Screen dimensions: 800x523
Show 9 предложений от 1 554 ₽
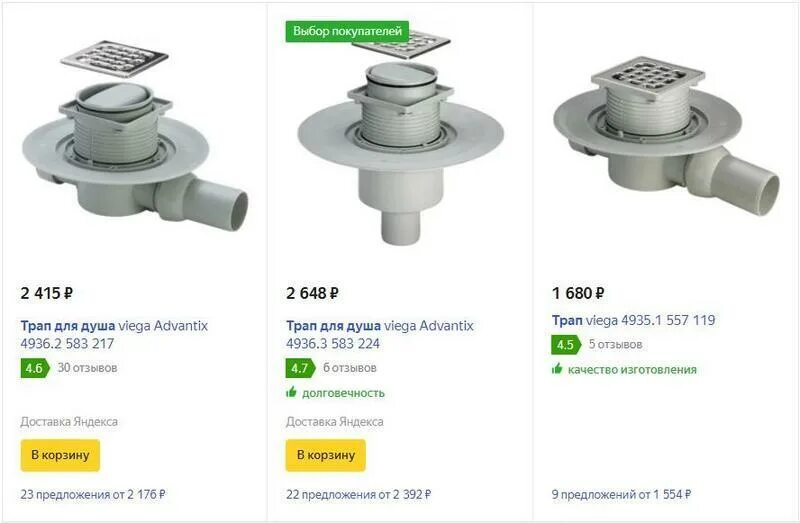point(621,494)
